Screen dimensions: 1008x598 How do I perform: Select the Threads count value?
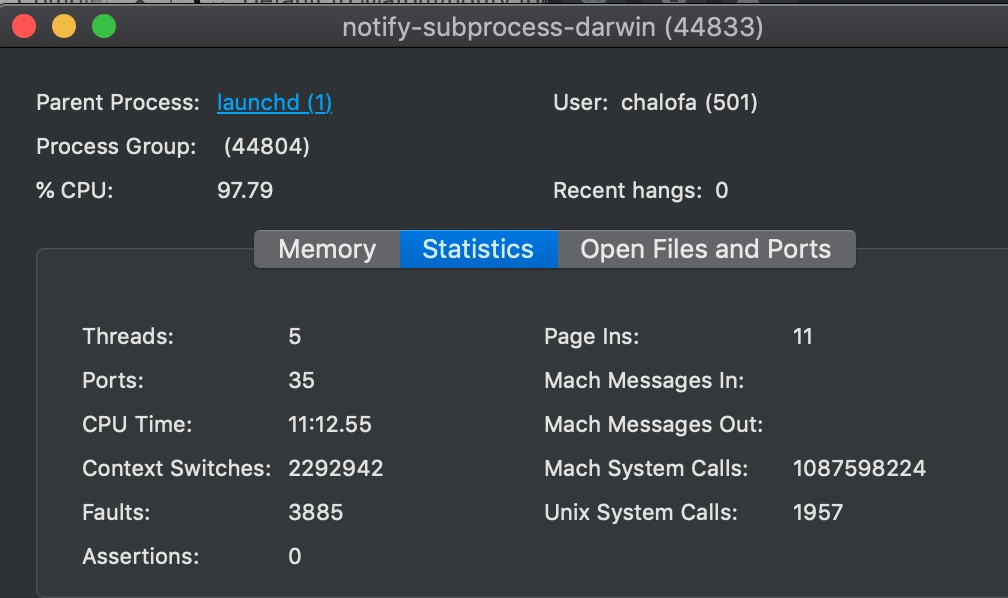click(x=294, y=336)
